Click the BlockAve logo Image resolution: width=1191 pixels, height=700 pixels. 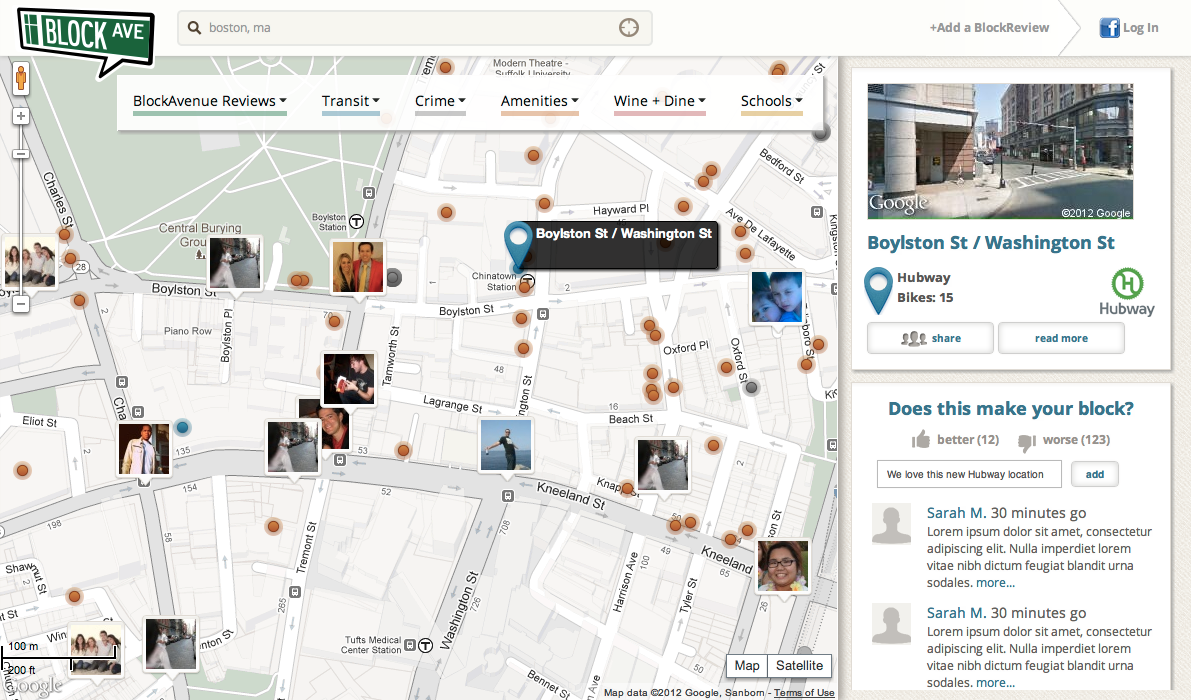tap(85, 36)
